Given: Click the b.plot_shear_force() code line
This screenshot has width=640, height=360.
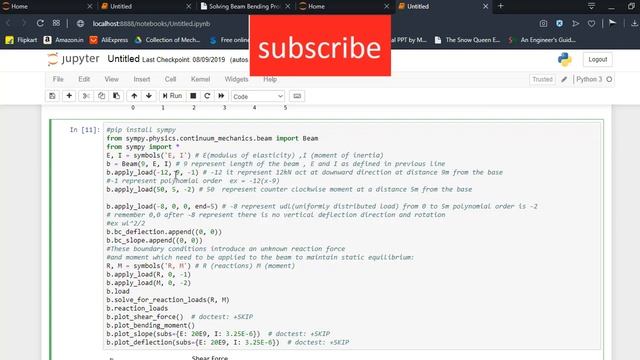Looking at the screenshot, I should click(145, 317).
